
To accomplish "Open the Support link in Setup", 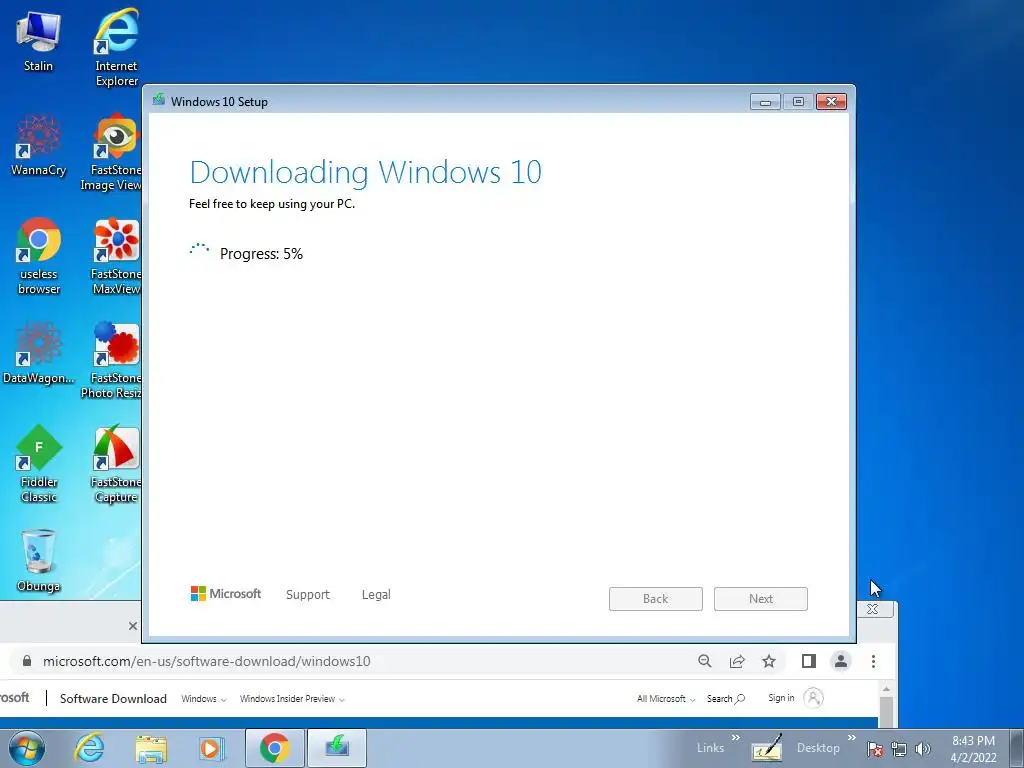I will (x=308, y=594).
